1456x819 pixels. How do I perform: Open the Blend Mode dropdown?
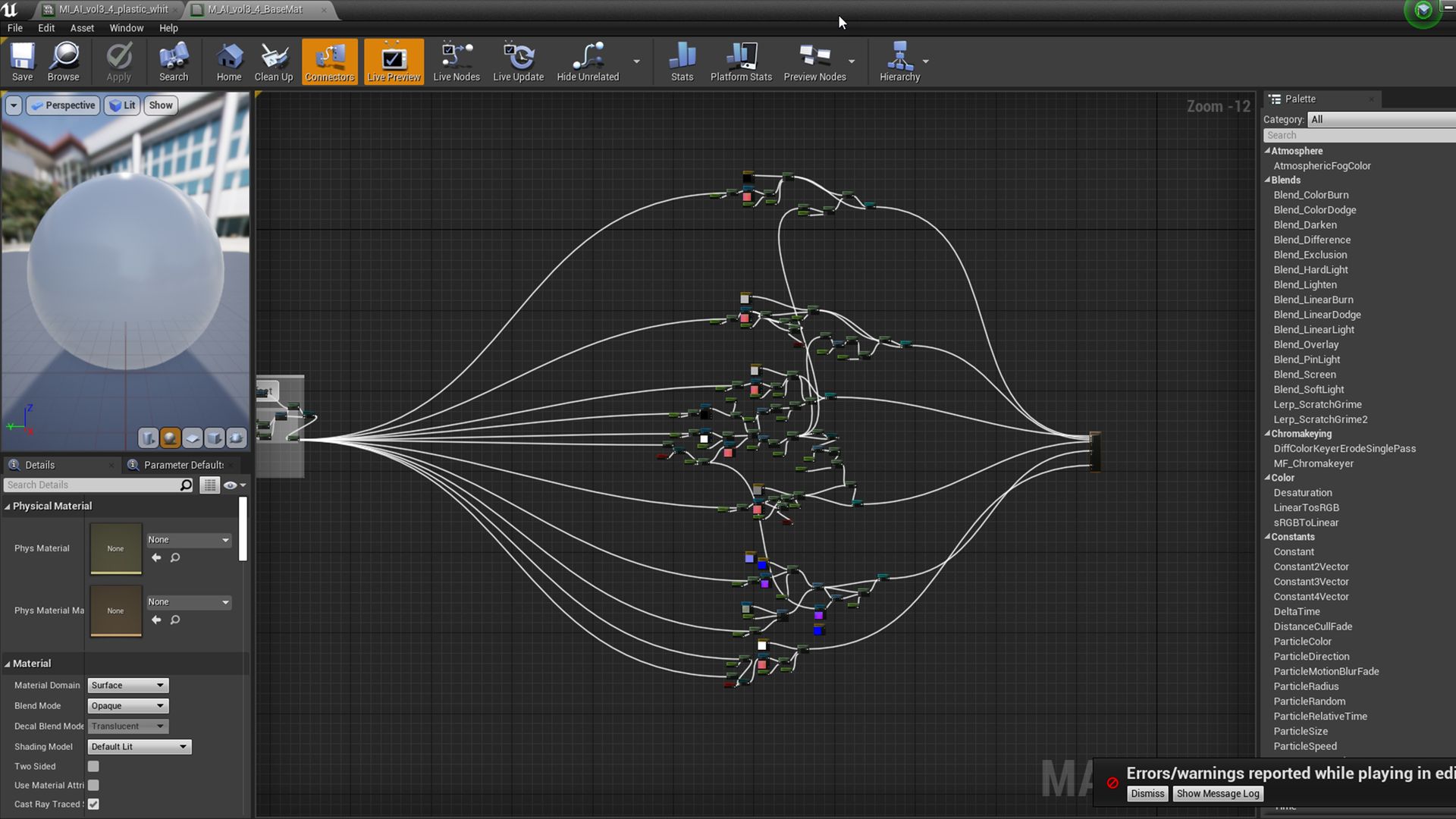point(127,705)
